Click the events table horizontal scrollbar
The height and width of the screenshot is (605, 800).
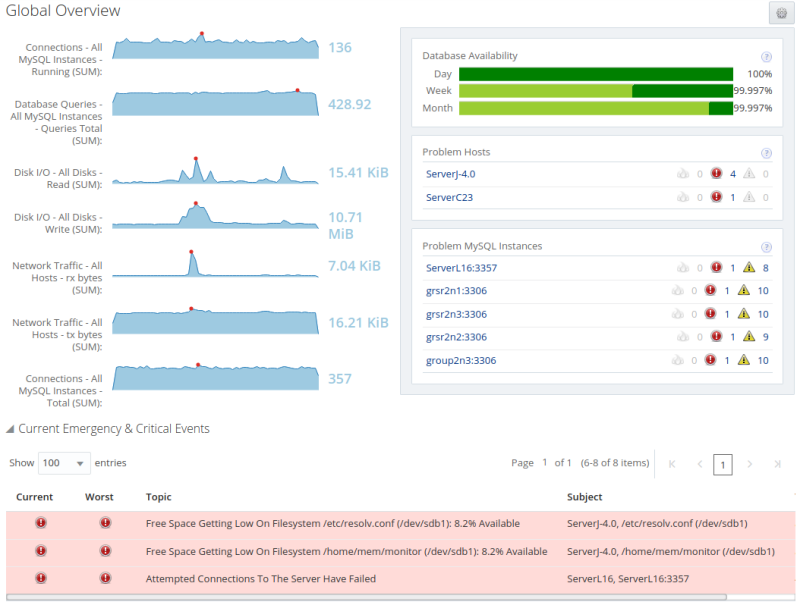[x=366, y=597]
